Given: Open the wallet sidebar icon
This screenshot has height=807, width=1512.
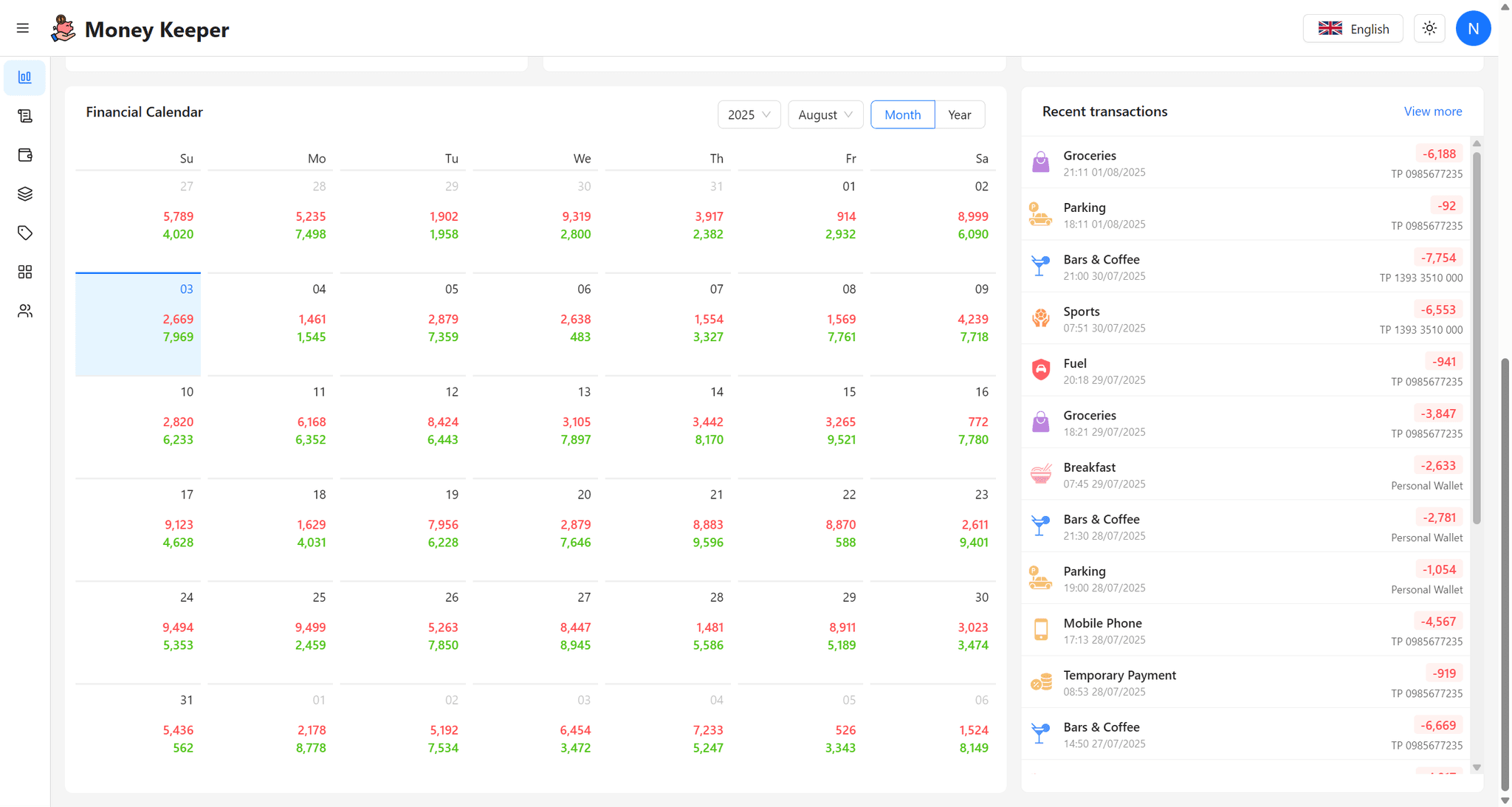Looking at the screenshot, I should pyautogui.click(x=25, y=155).
